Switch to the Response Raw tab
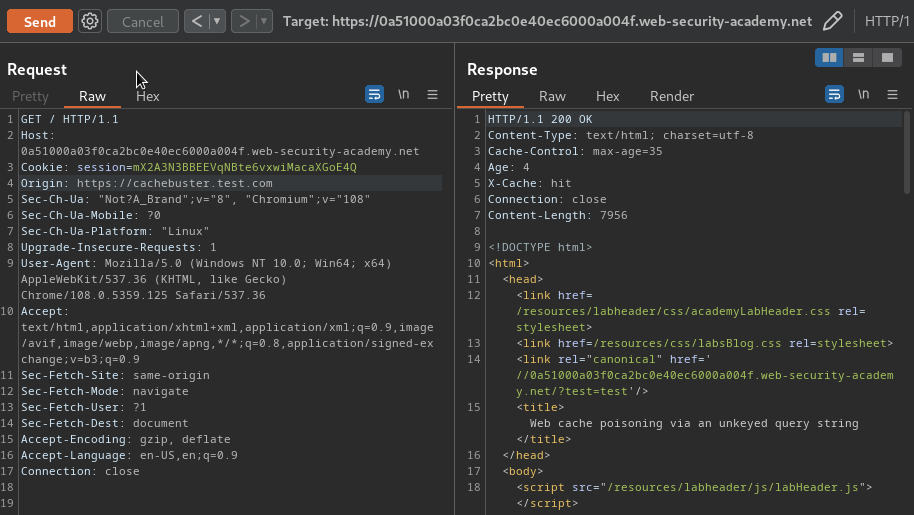The image size is (914, 515). (552, 96)
